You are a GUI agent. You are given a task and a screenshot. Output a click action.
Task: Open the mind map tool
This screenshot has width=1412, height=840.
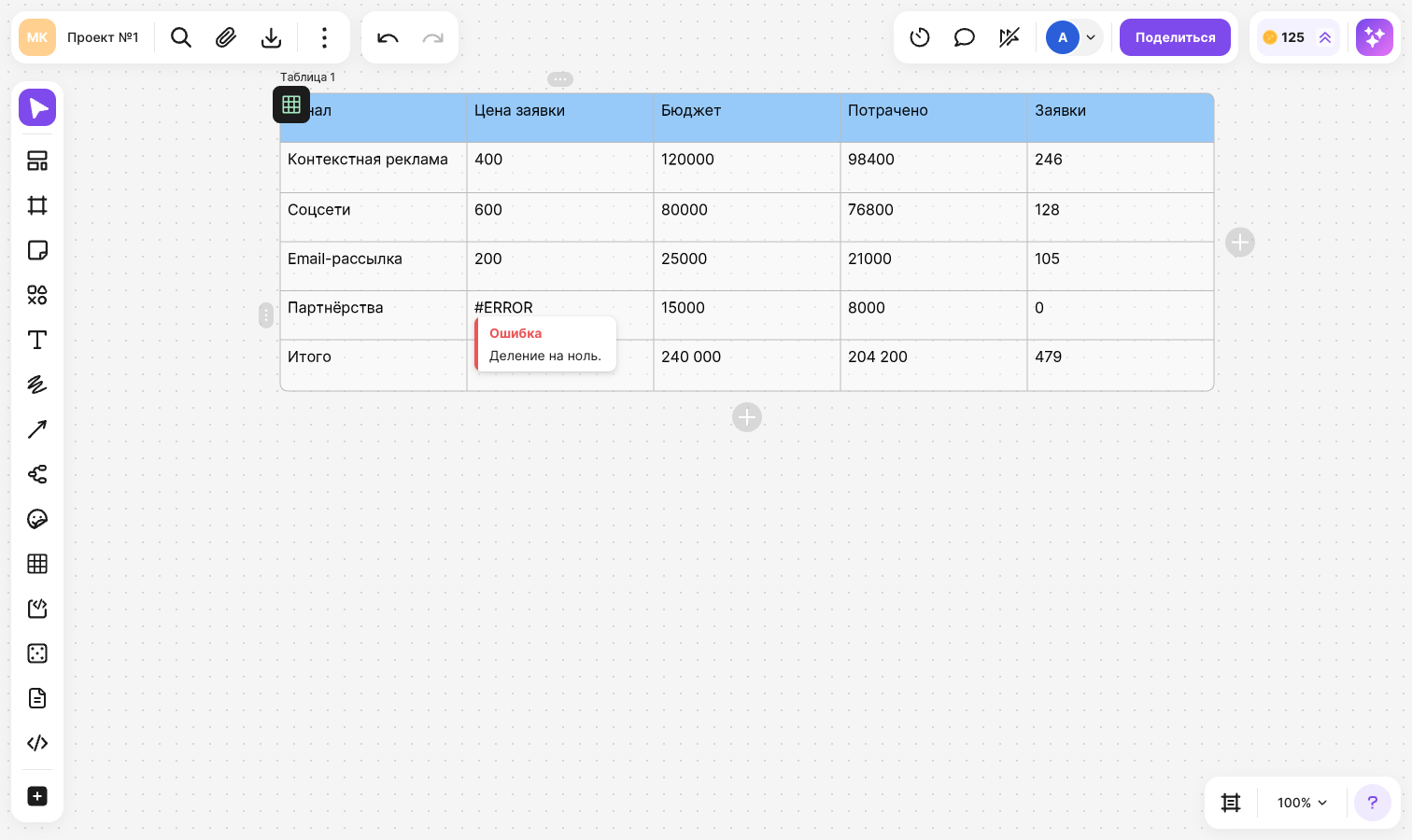click(37, 474)
